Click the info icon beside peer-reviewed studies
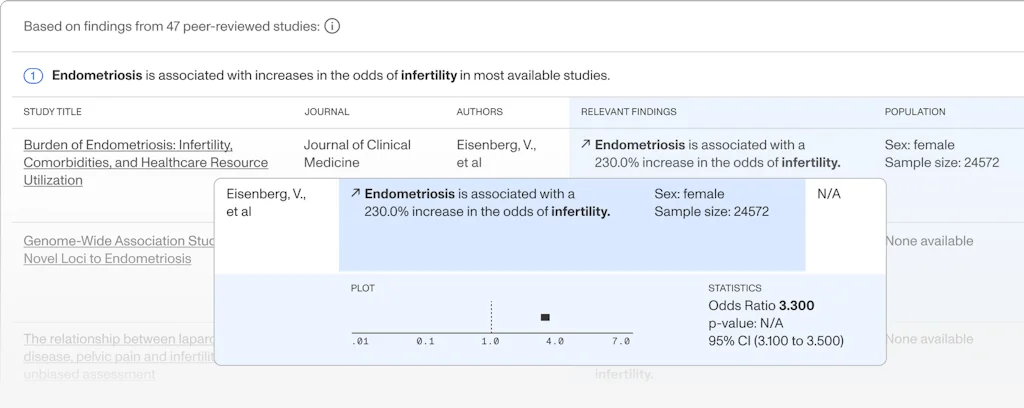Screen dimensions: 1024x408 [332, 26]
